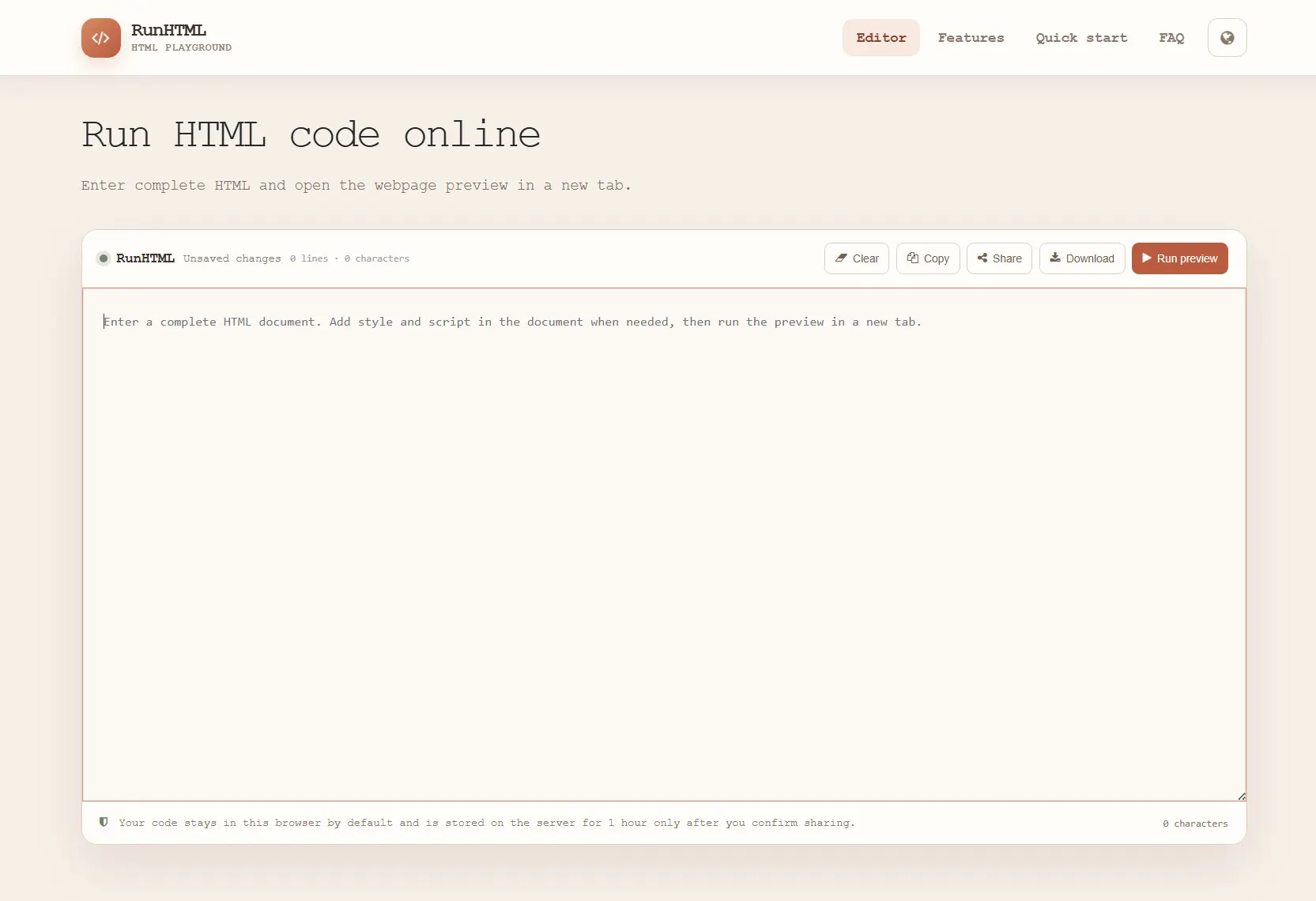Grab the textarea resize handle corner

(x=1241, y=796)
